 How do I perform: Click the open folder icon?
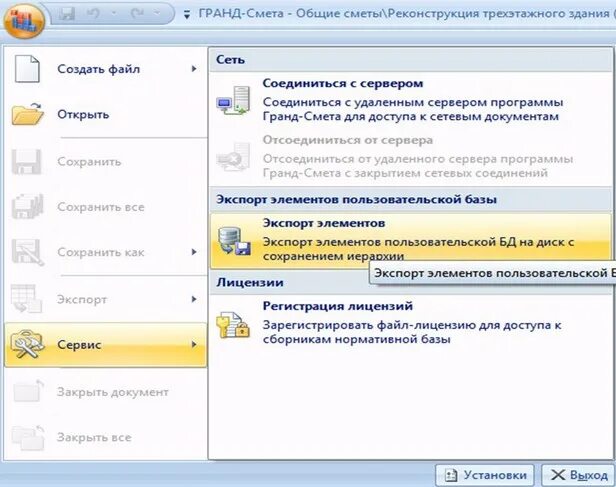(27, 114)
